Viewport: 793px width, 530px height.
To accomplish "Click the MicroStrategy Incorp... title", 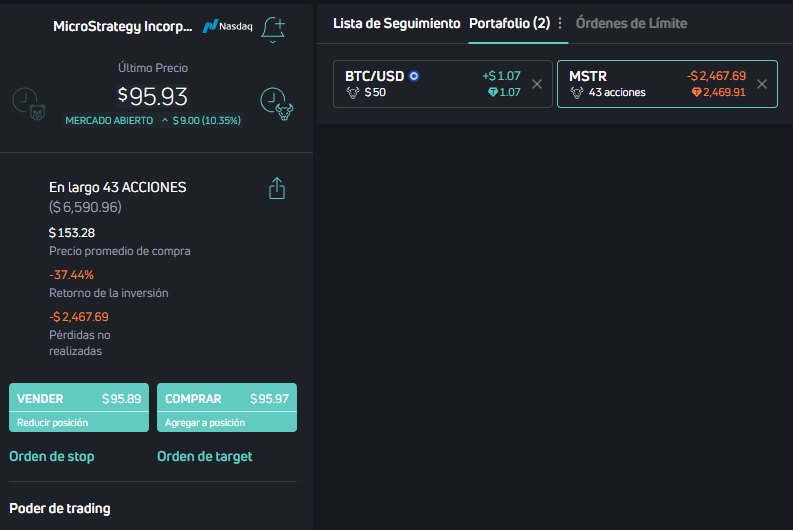I will coord(123,26).
